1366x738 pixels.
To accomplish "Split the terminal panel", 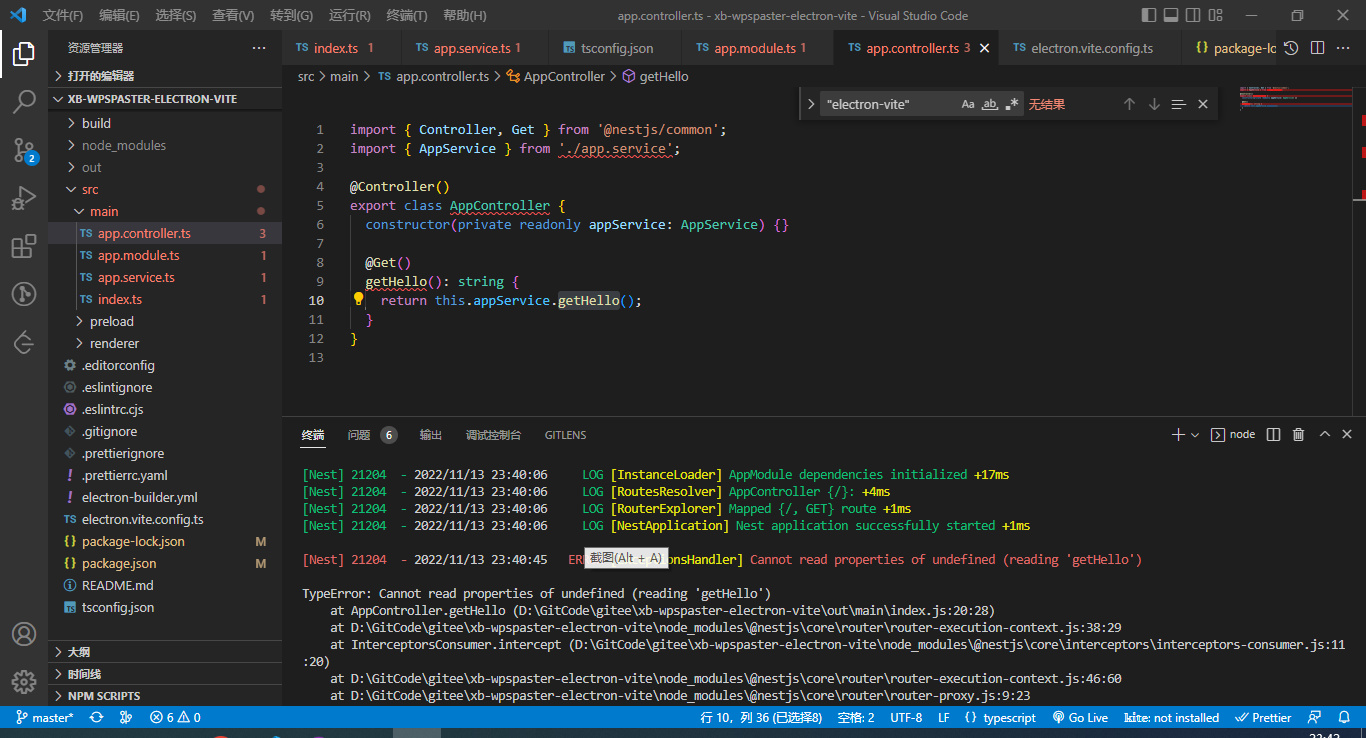I will pyautogui.click(x=1273, y=435).
